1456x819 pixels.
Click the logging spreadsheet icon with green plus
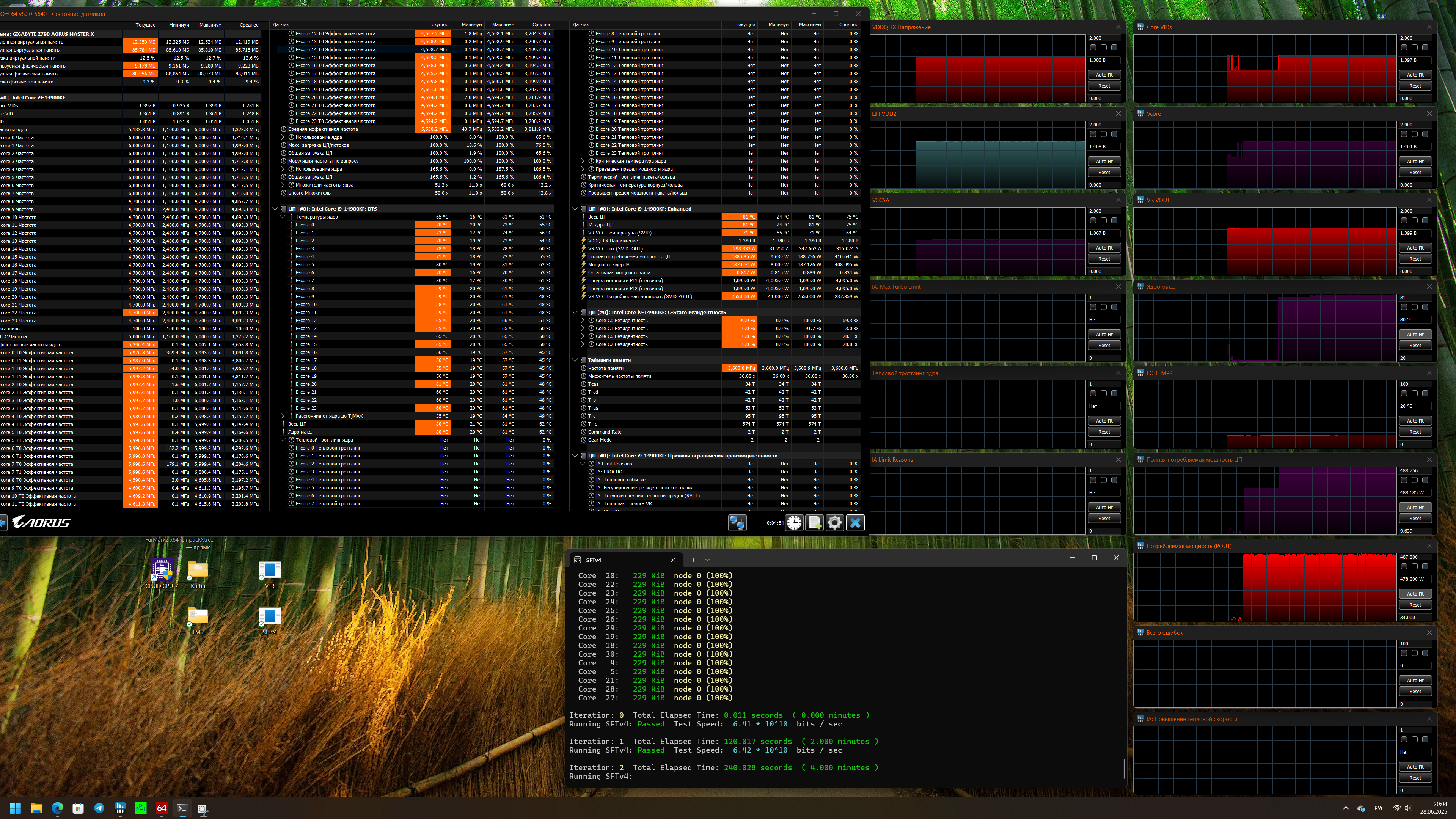pos(815,523)
